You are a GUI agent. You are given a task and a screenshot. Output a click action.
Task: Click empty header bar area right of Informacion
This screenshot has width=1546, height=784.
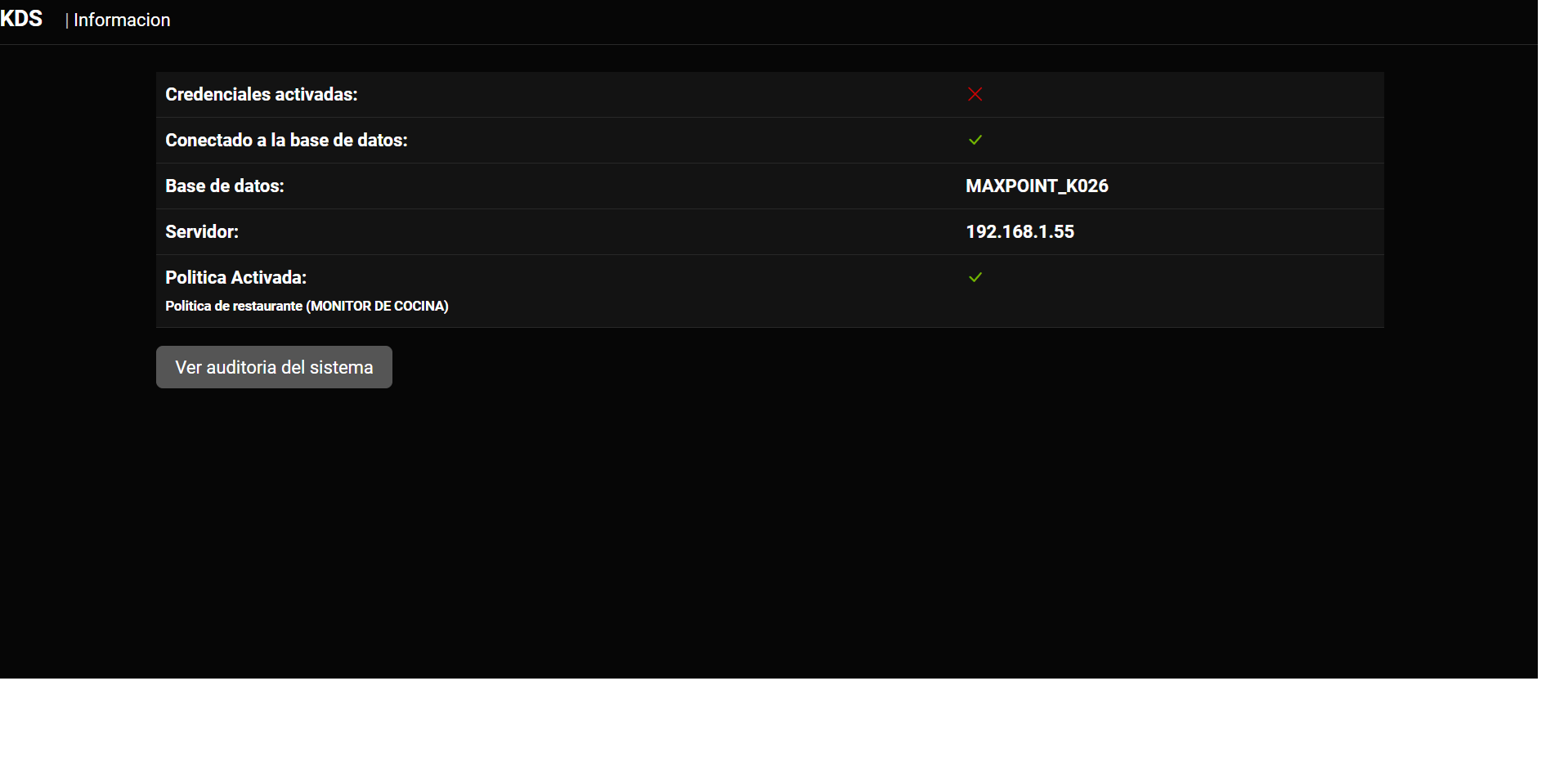point(818,20)
